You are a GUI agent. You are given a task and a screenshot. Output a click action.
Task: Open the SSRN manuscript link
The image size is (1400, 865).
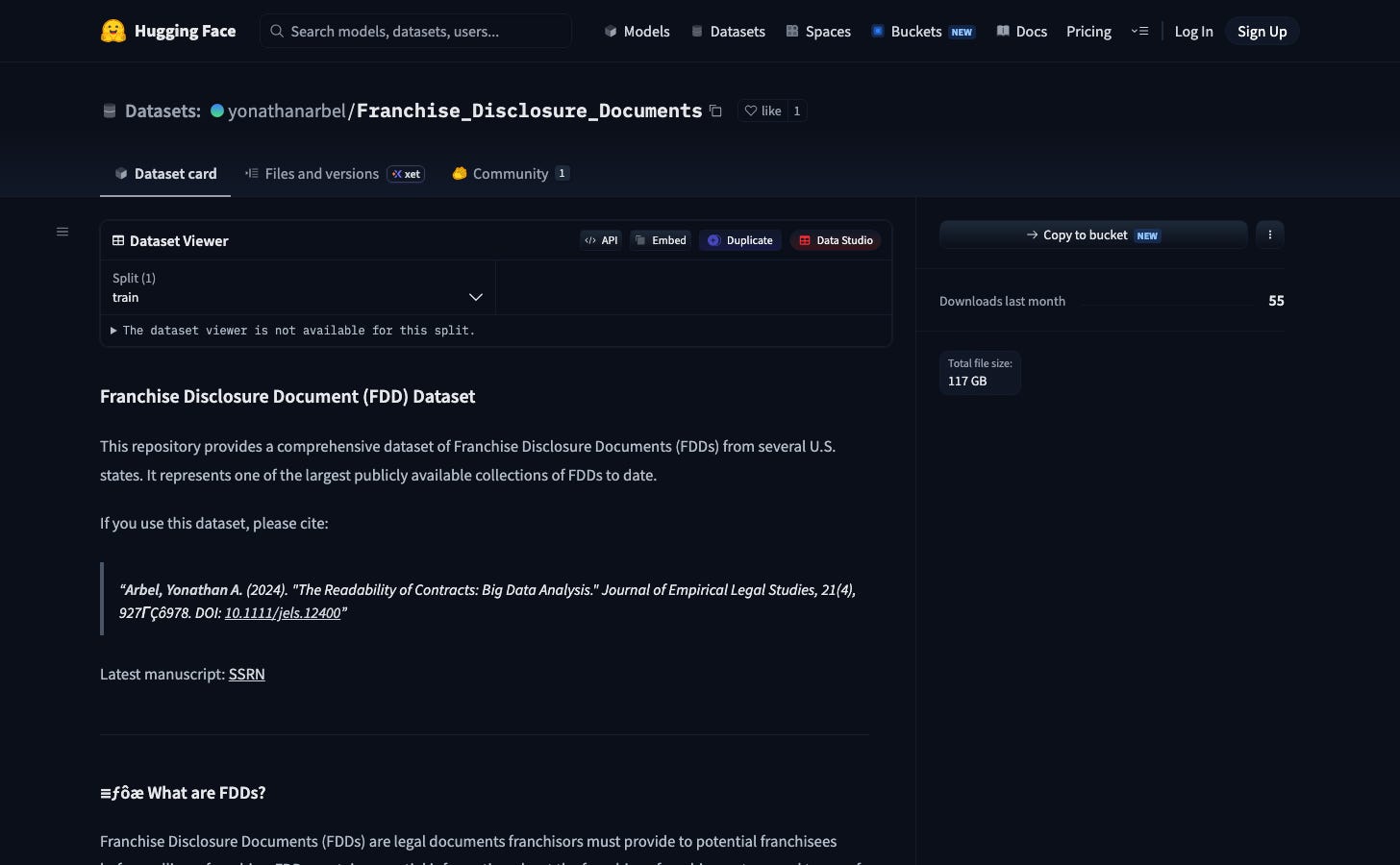[x=247, y=674]
